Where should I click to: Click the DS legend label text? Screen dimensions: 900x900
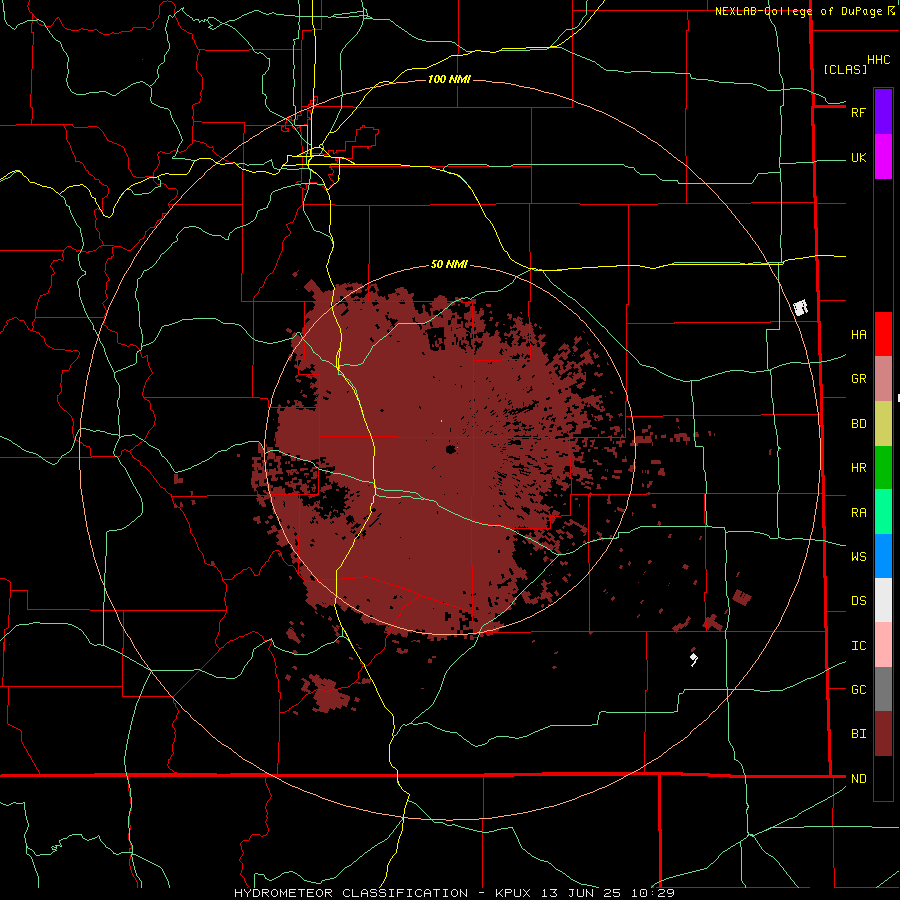pos(859,601)
